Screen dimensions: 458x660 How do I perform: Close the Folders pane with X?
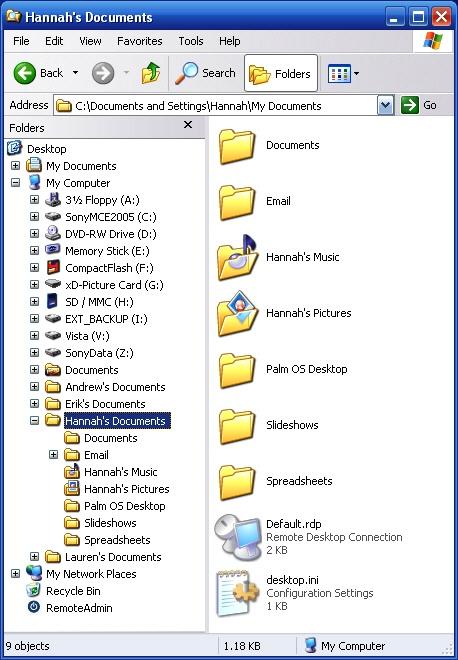[x=188, y=125]
